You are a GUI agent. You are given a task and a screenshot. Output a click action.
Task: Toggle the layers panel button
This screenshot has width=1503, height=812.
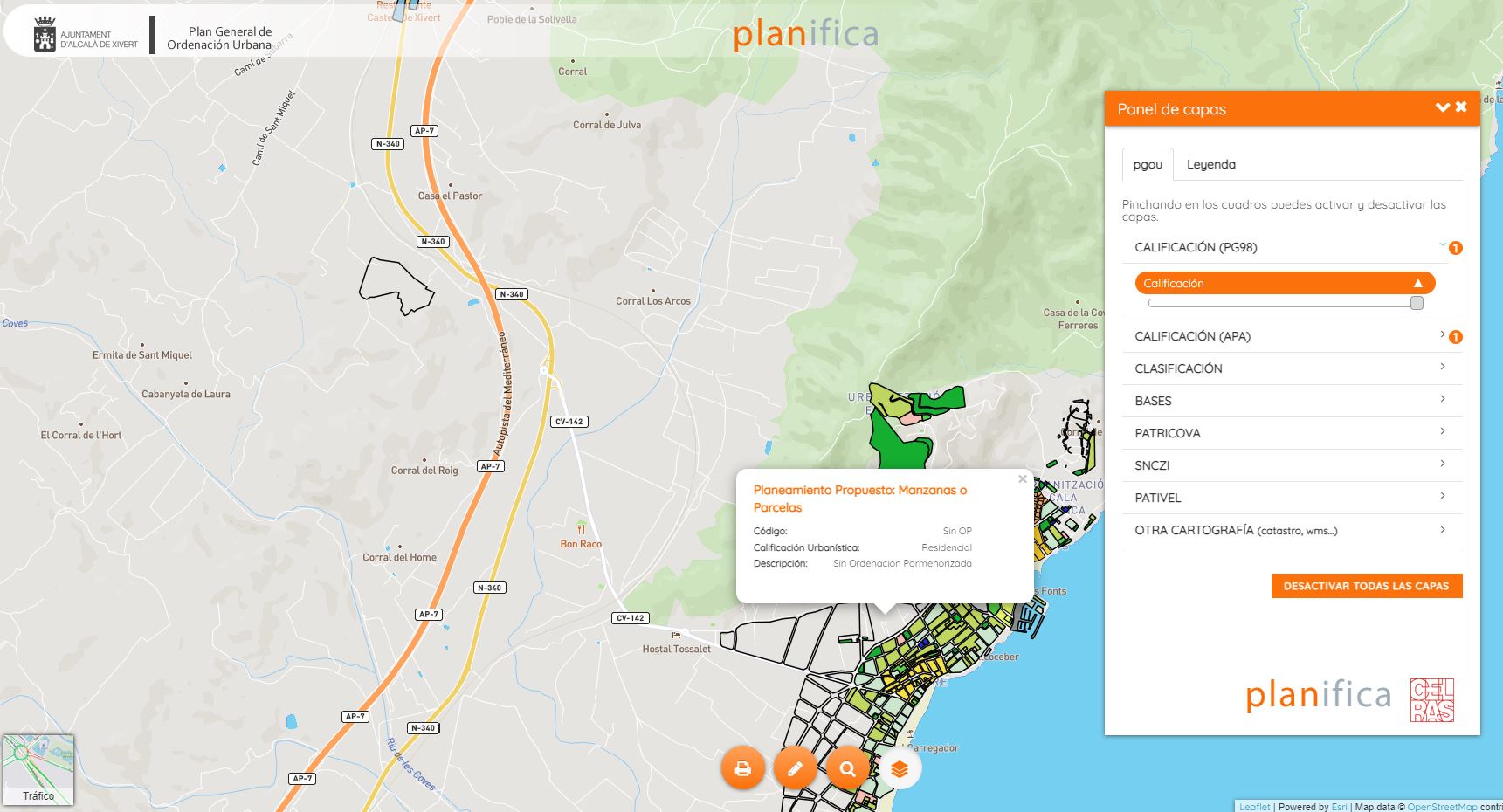[900, 769]
